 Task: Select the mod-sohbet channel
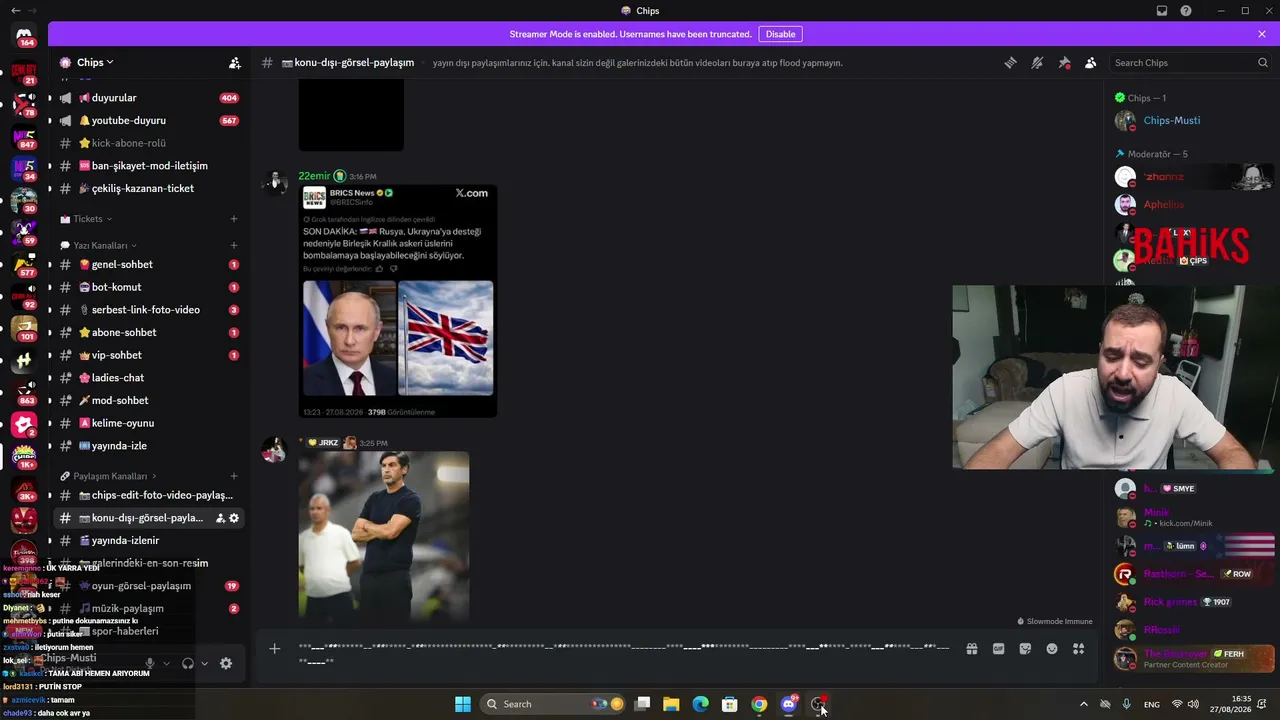148,401
